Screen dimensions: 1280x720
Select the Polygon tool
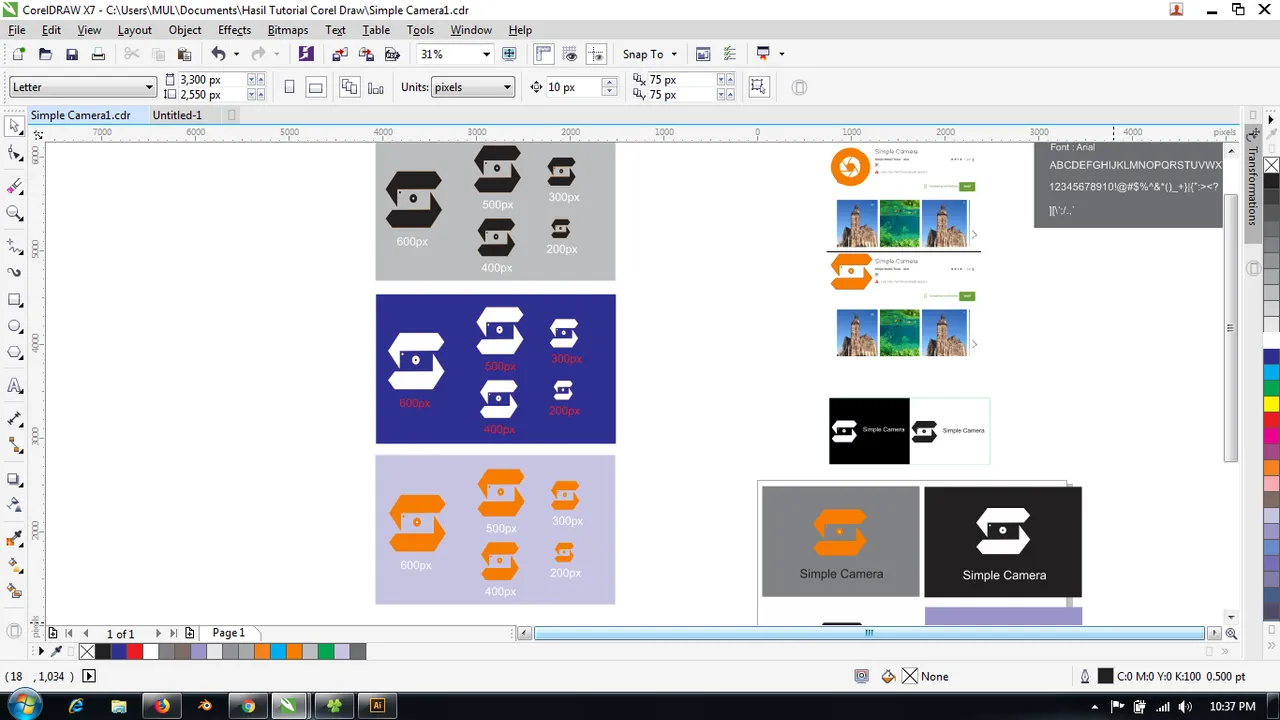[14, 353]
